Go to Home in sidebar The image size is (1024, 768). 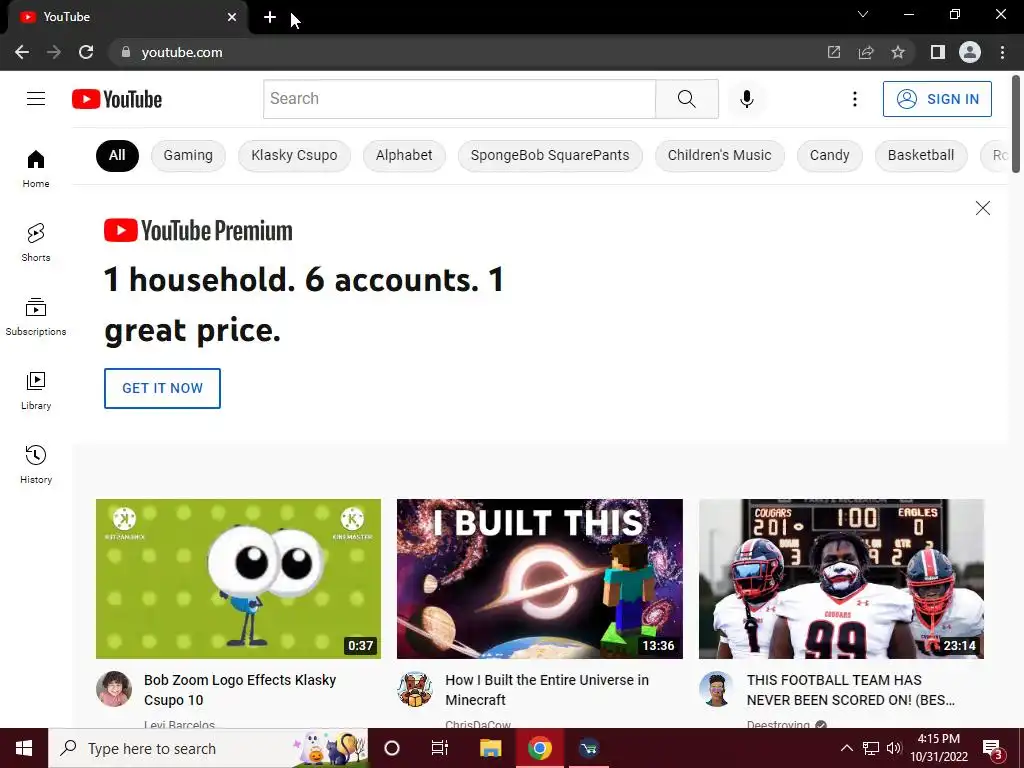[36, 168]
